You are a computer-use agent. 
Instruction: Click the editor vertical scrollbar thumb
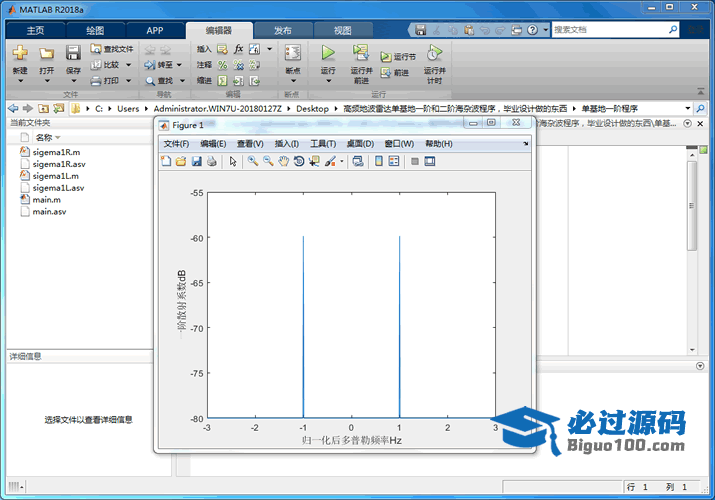[x=692, y=205]
